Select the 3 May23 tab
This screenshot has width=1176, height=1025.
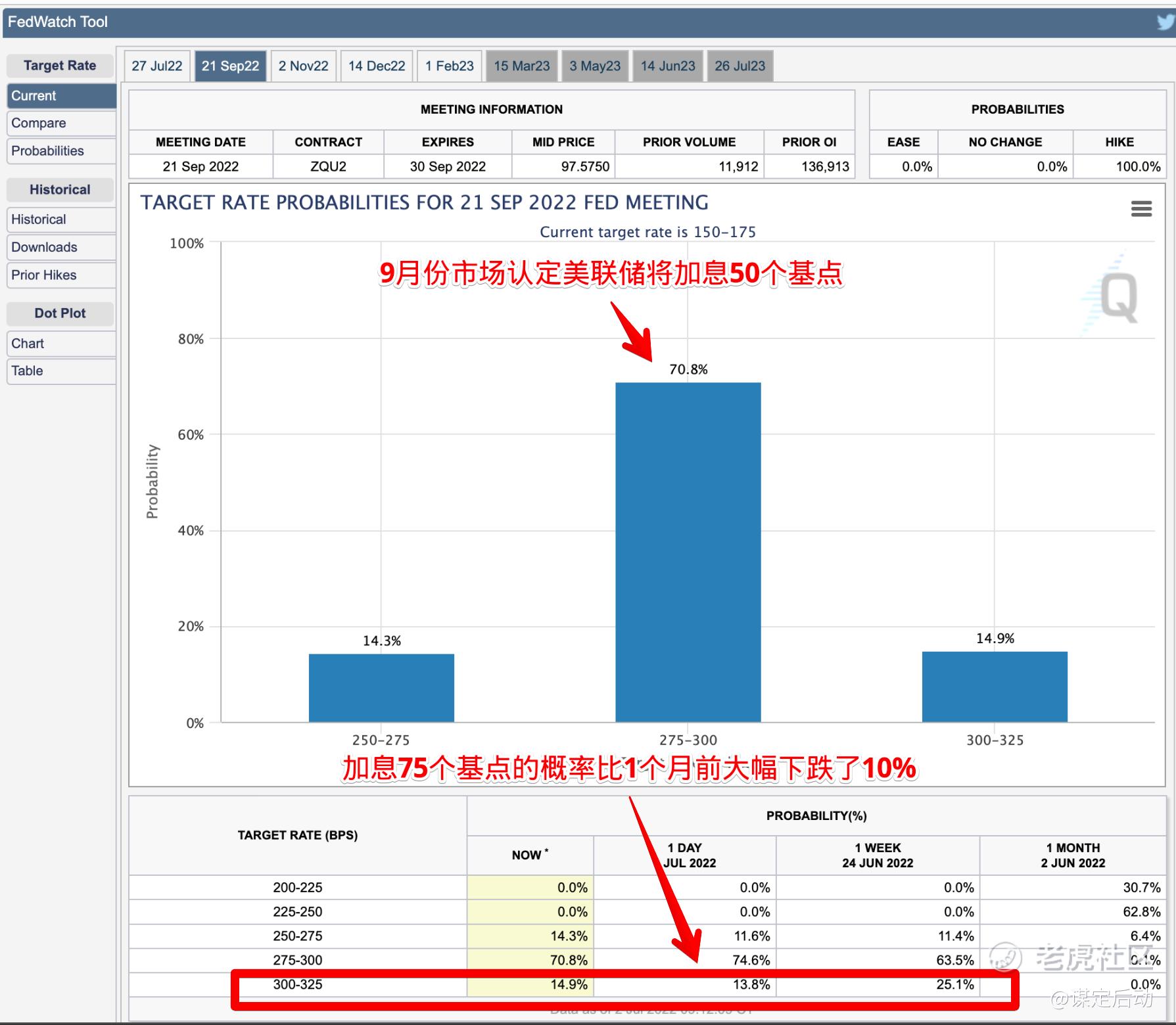click(x=595, y=66)
